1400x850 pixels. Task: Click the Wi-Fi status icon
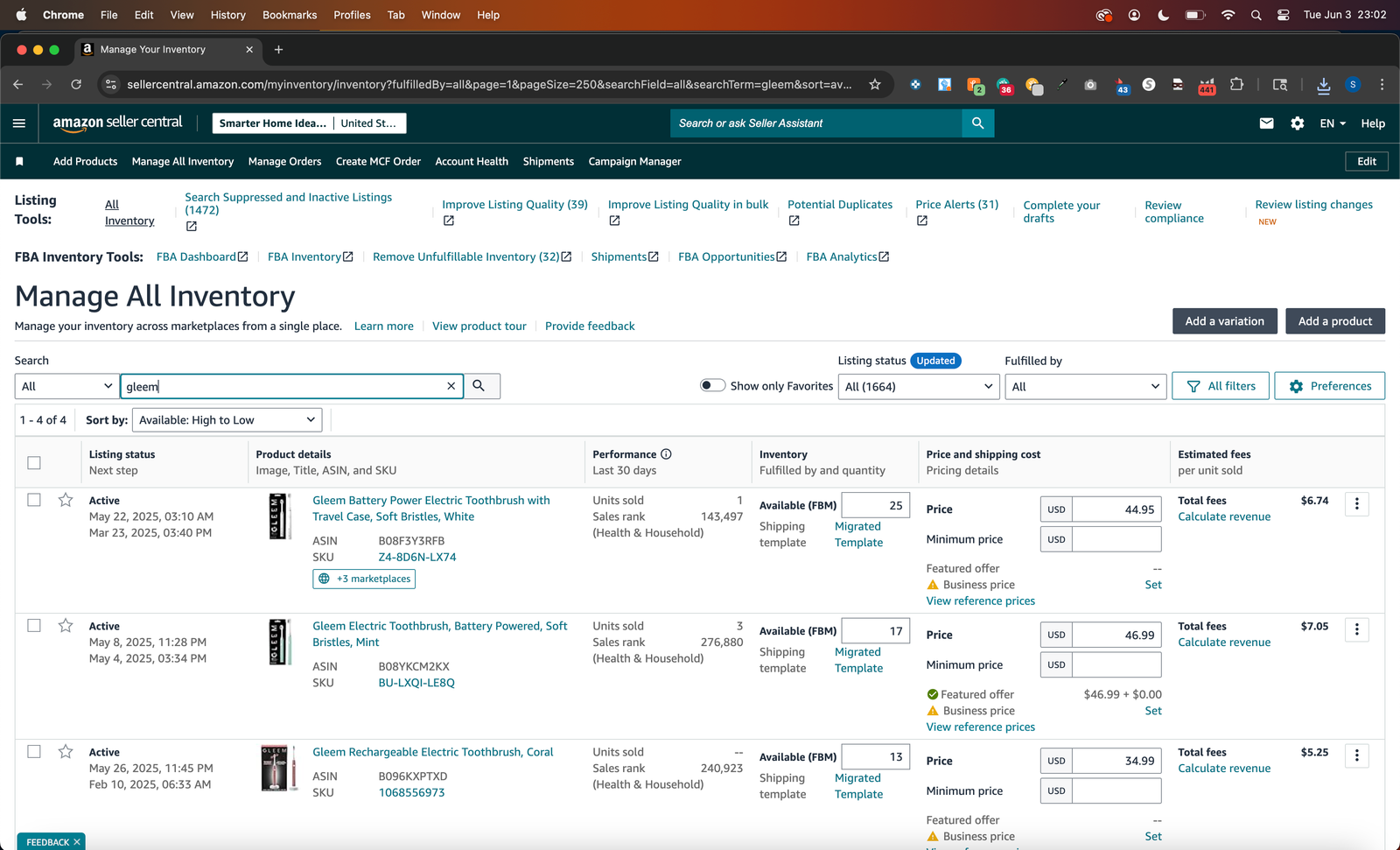(1228, 15)
